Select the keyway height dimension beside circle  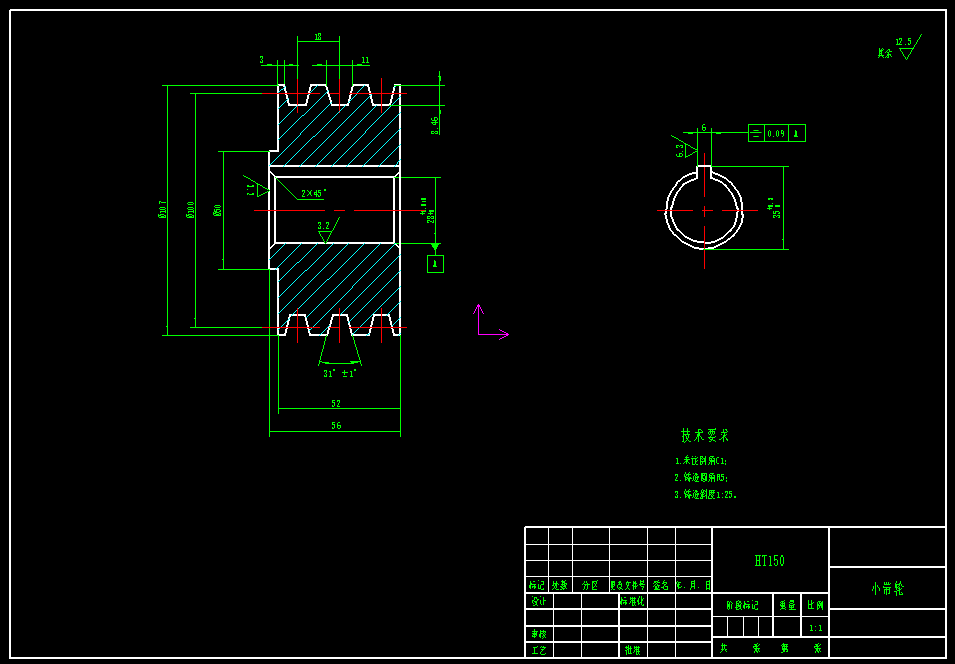774,208
